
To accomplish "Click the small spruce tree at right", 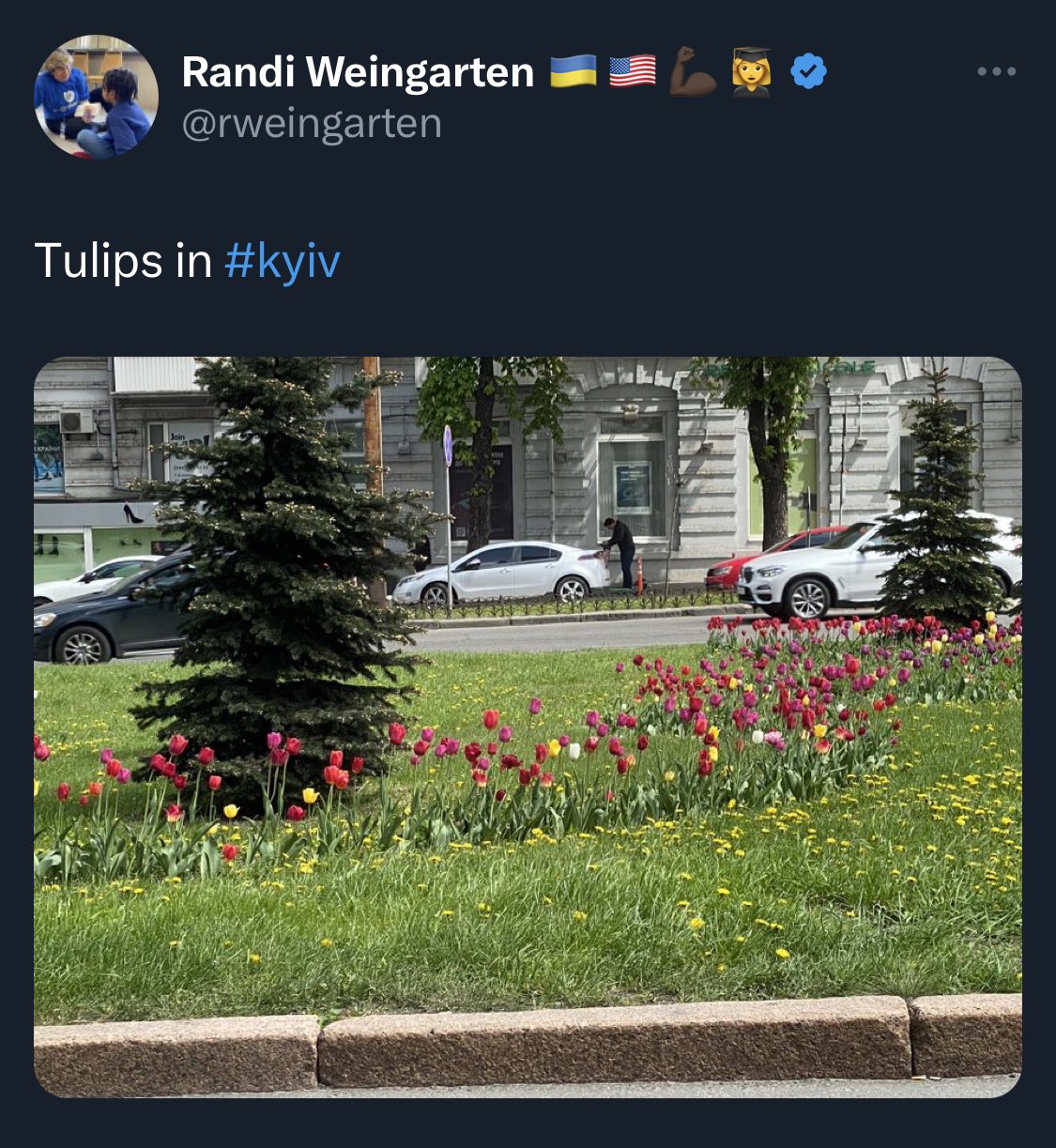I will (x=939, y=502).
